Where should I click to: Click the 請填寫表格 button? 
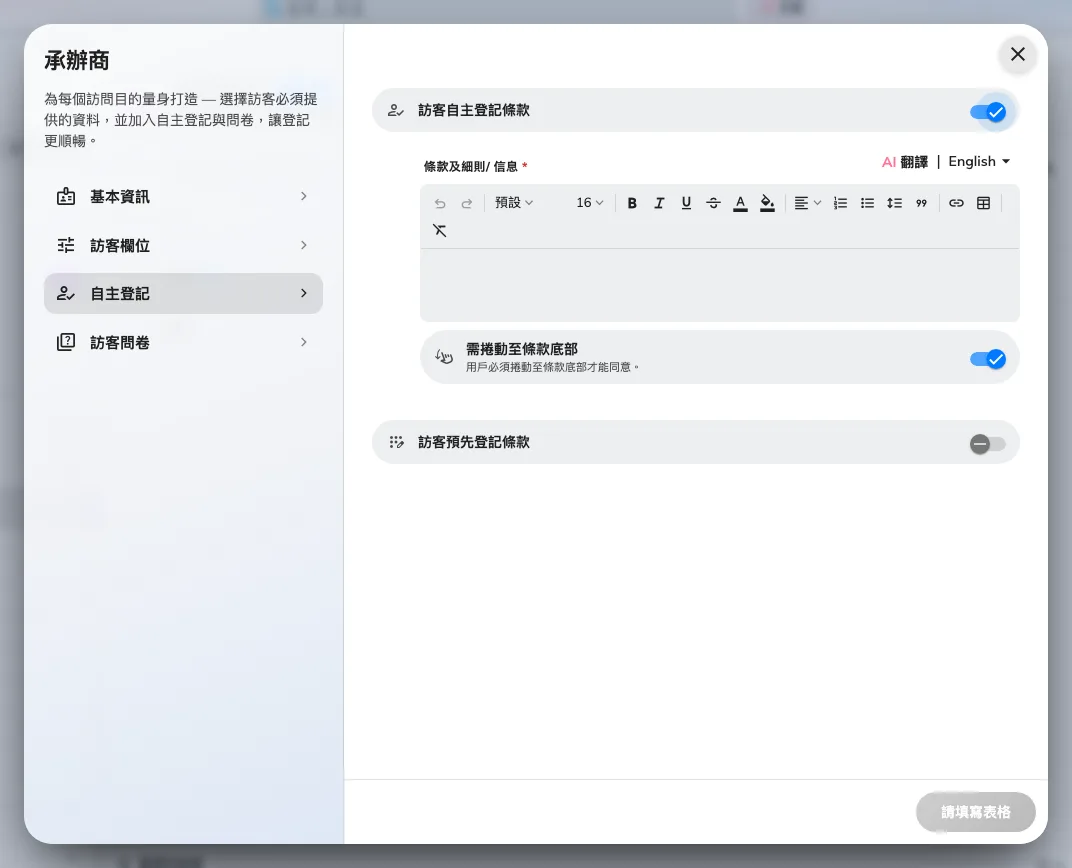(976, 812)
